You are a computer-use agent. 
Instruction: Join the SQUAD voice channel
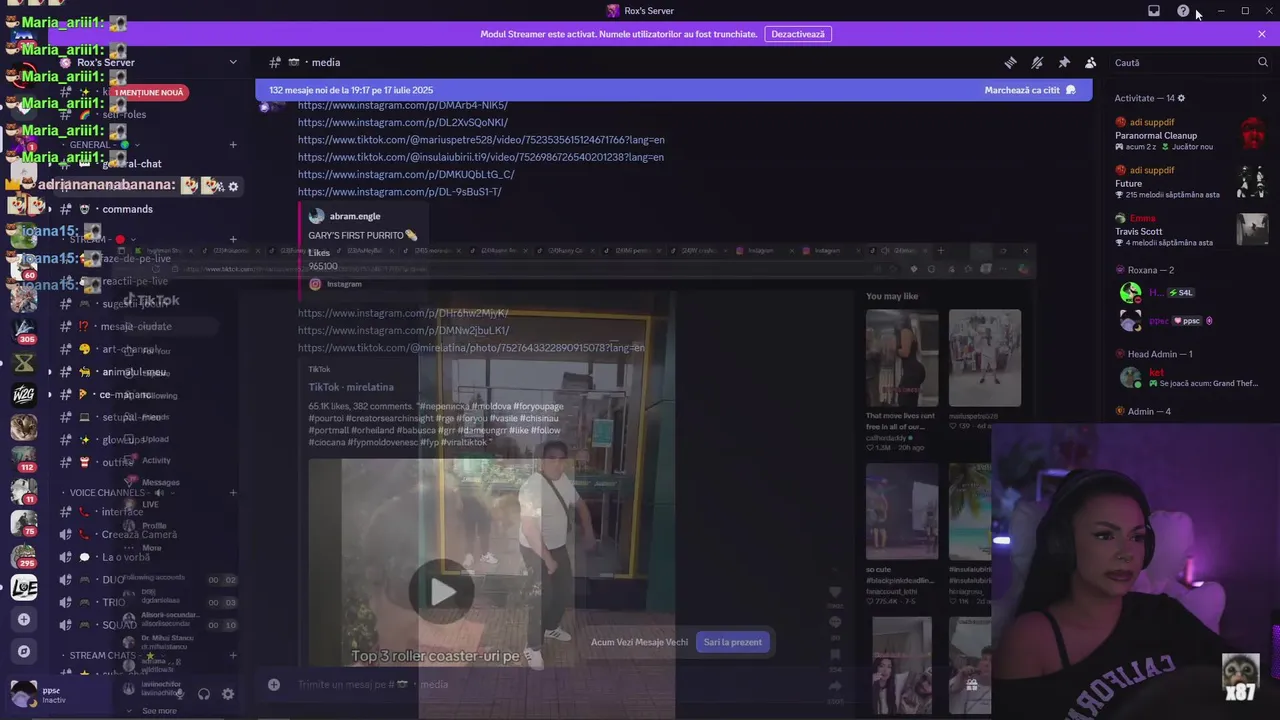click(x=147, y=625)
